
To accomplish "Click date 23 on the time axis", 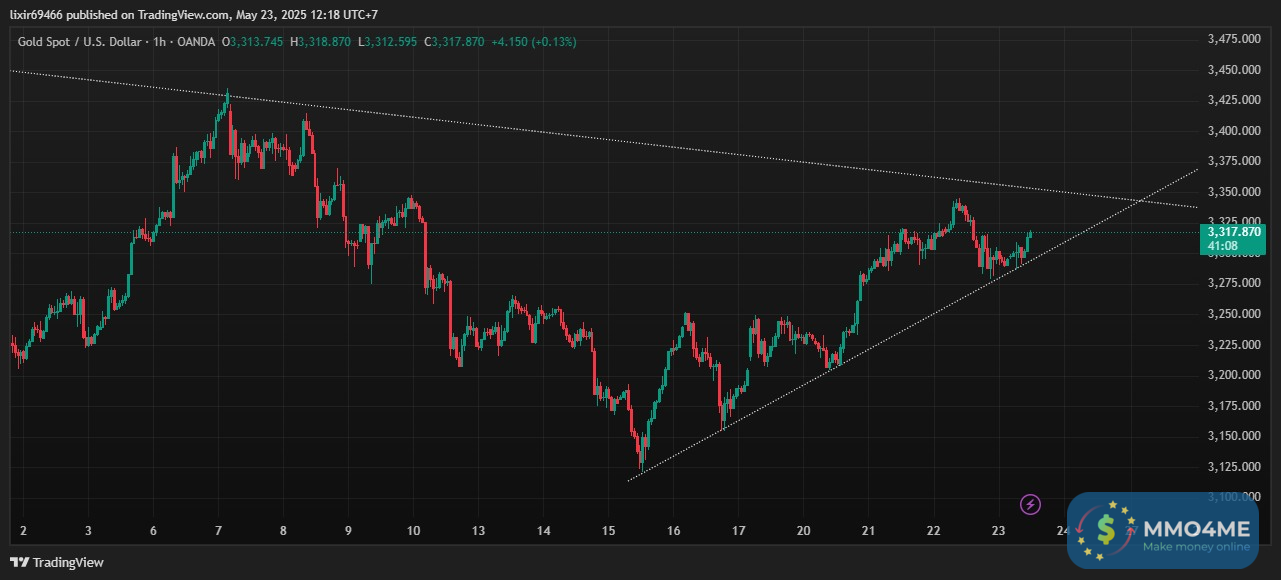I will (999, 531).
